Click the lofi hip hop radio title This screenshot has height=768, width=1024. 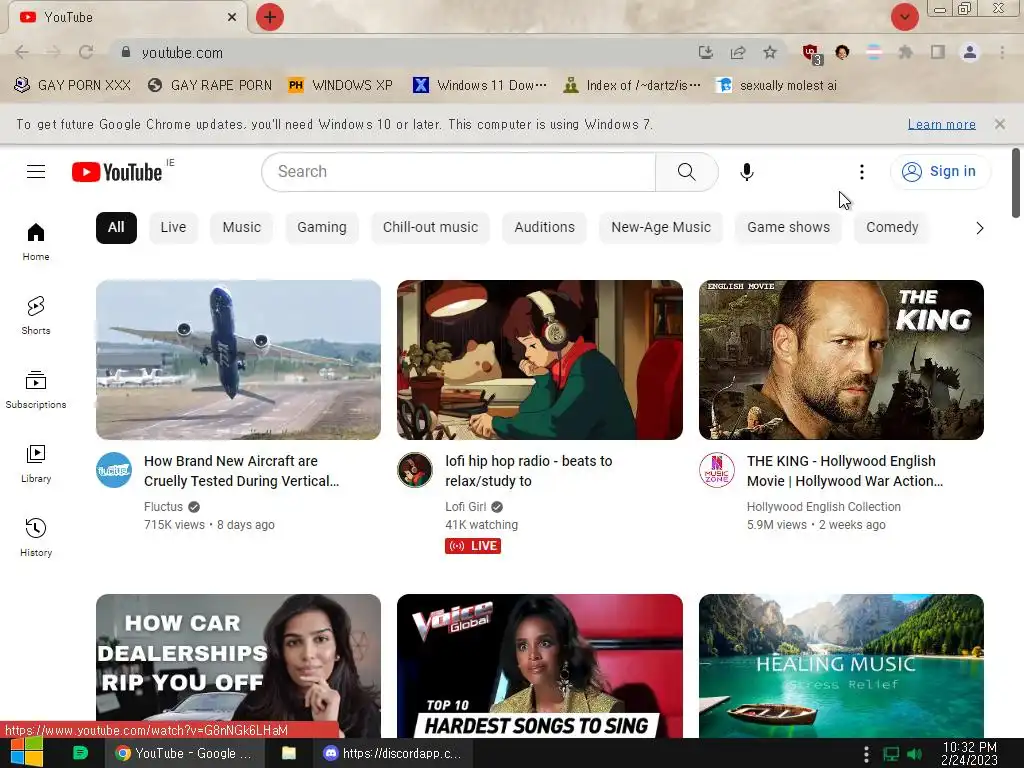(x=528, y=471)
